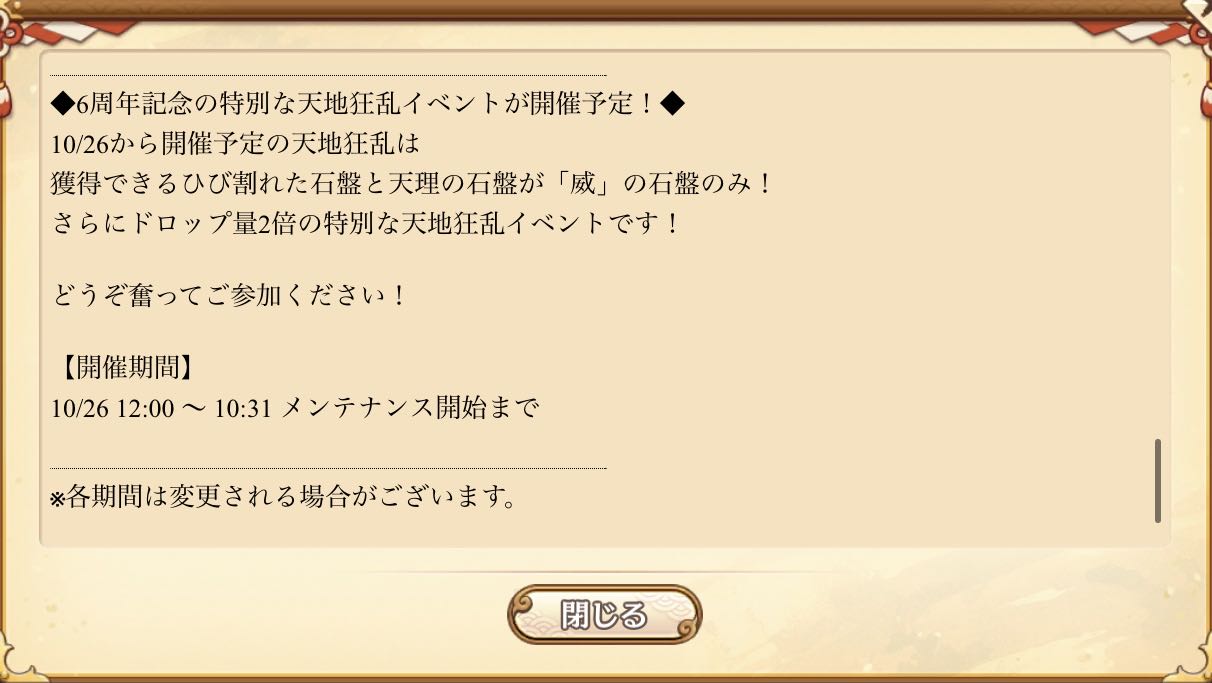Image resolution: width=1212 pixels, height=683 pixels.
Task: Click the 【開催期間】 label
Action: (122, 368)
